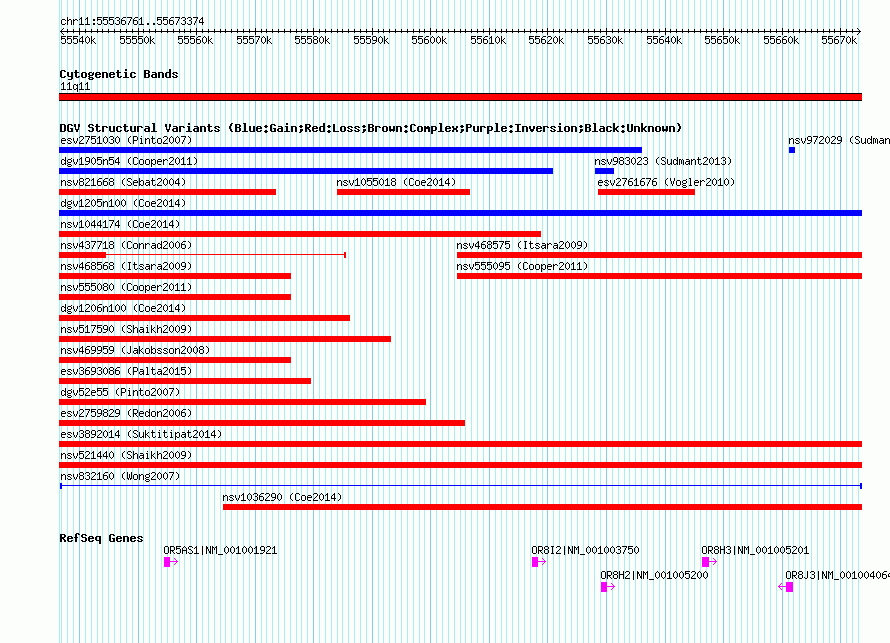The height and width of the screenshot is (643, 890).
Task: Open OR8H3|NM_001005201 gene label
Action: [755, 550]
